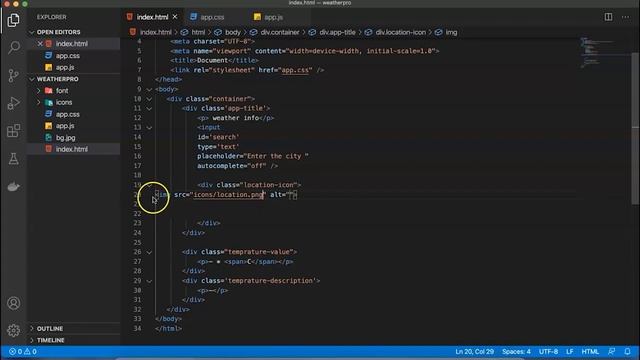
Task: Go to line via Ln 20, Col 29
Action: [x=474, y=351]
